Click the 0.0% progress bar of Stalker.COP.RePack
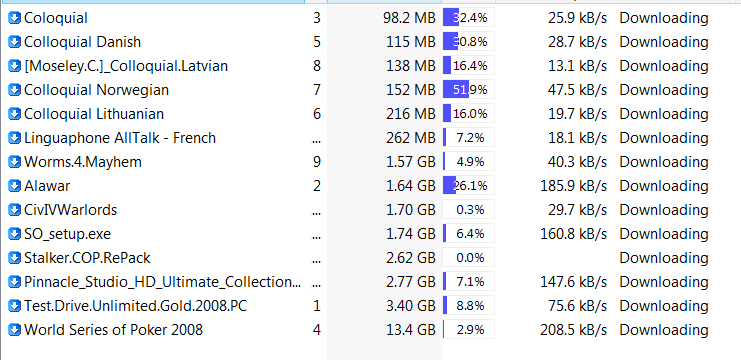The image size is (741, 360). (468, 258)
